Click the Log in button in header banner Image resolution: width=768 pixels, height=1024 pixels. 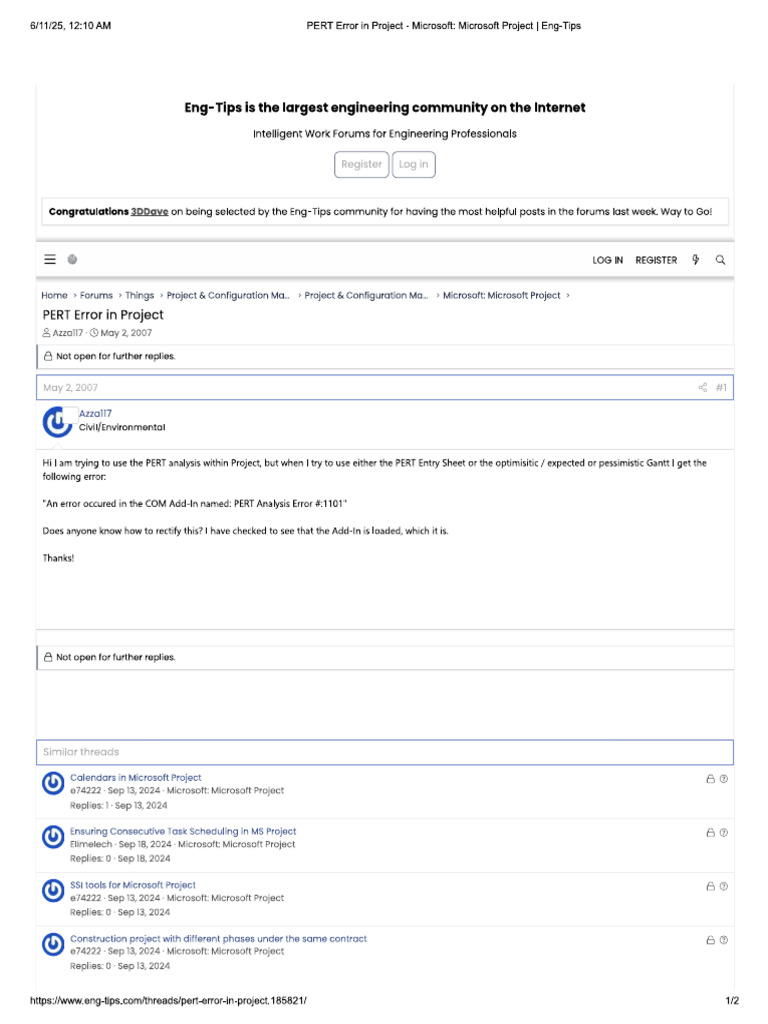click(413, 165)
